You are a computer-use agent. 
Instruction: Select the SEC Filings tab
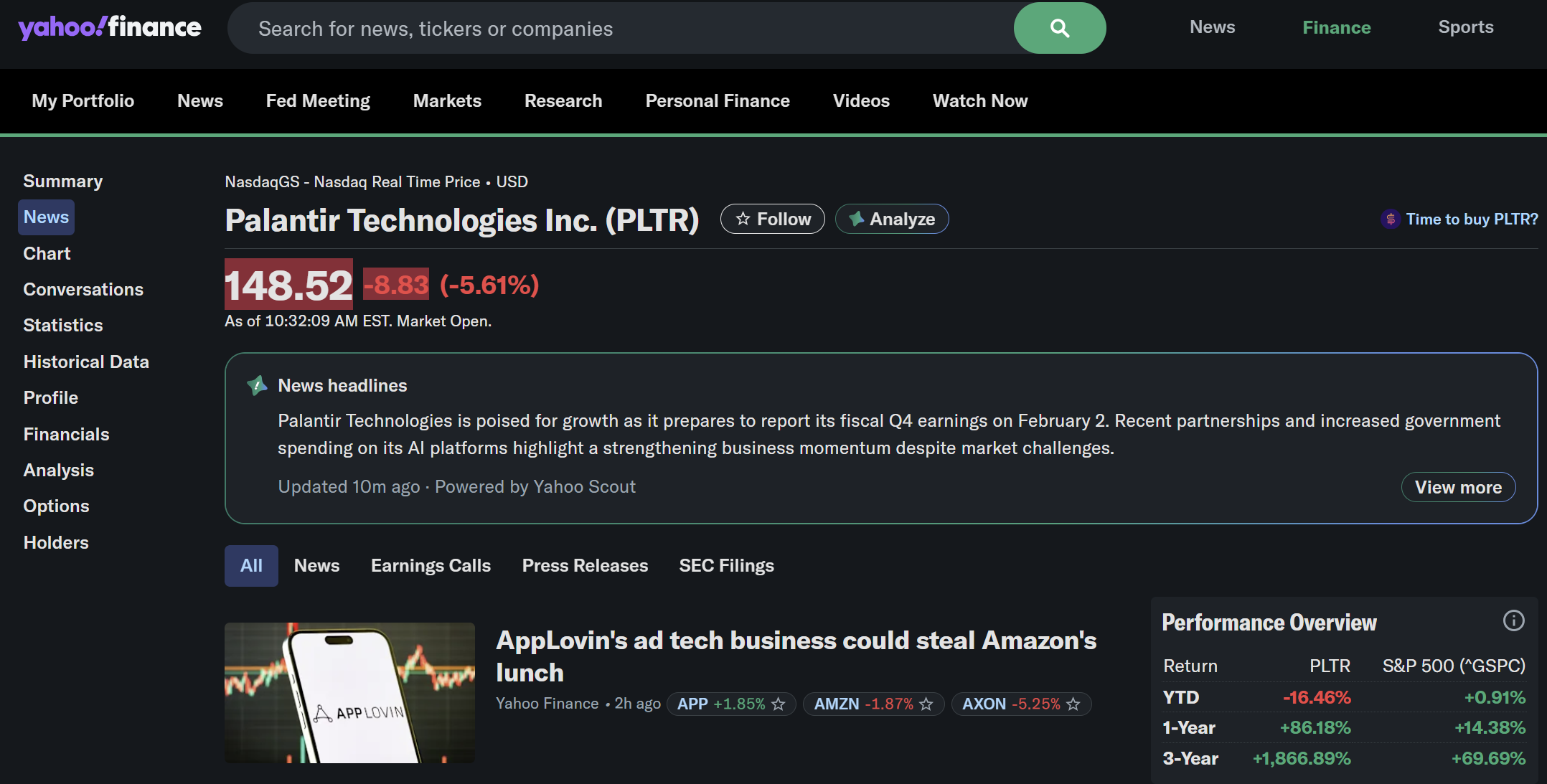click(726, 566)
